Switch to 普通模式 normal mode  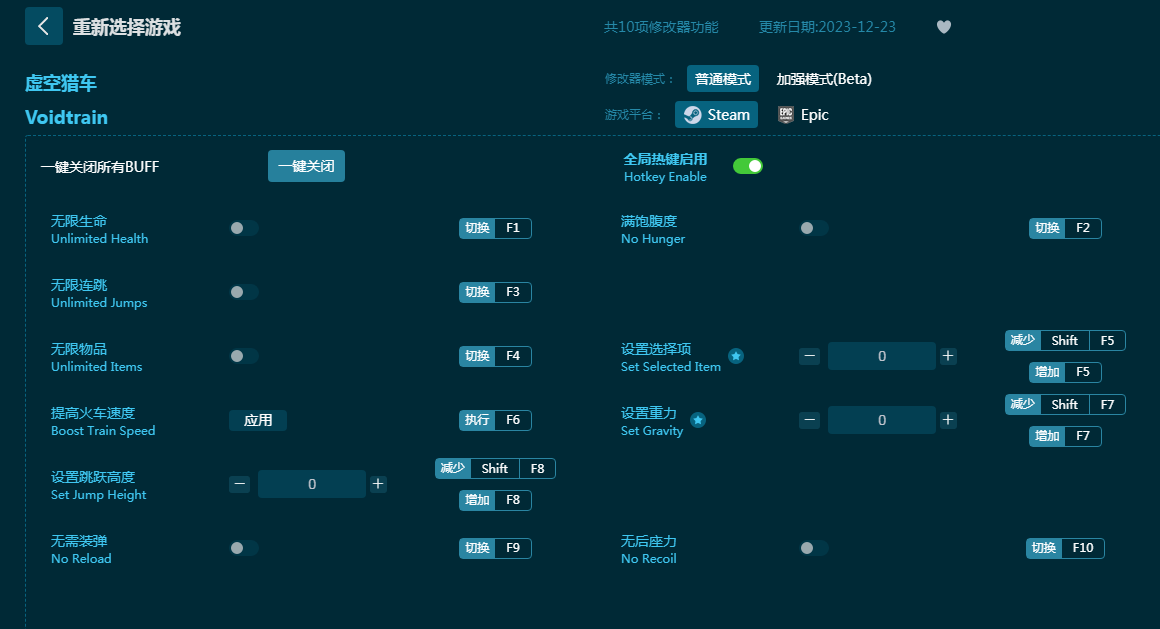(x=722, y=79)
